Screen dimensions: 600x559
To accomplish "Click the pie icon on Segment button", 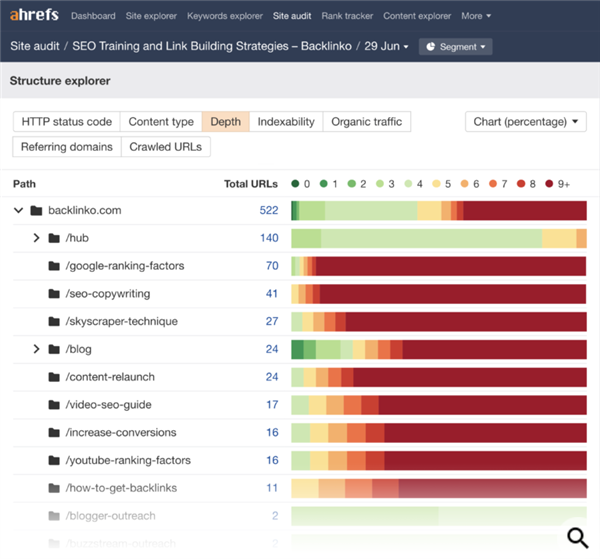I will click(431, 47).
